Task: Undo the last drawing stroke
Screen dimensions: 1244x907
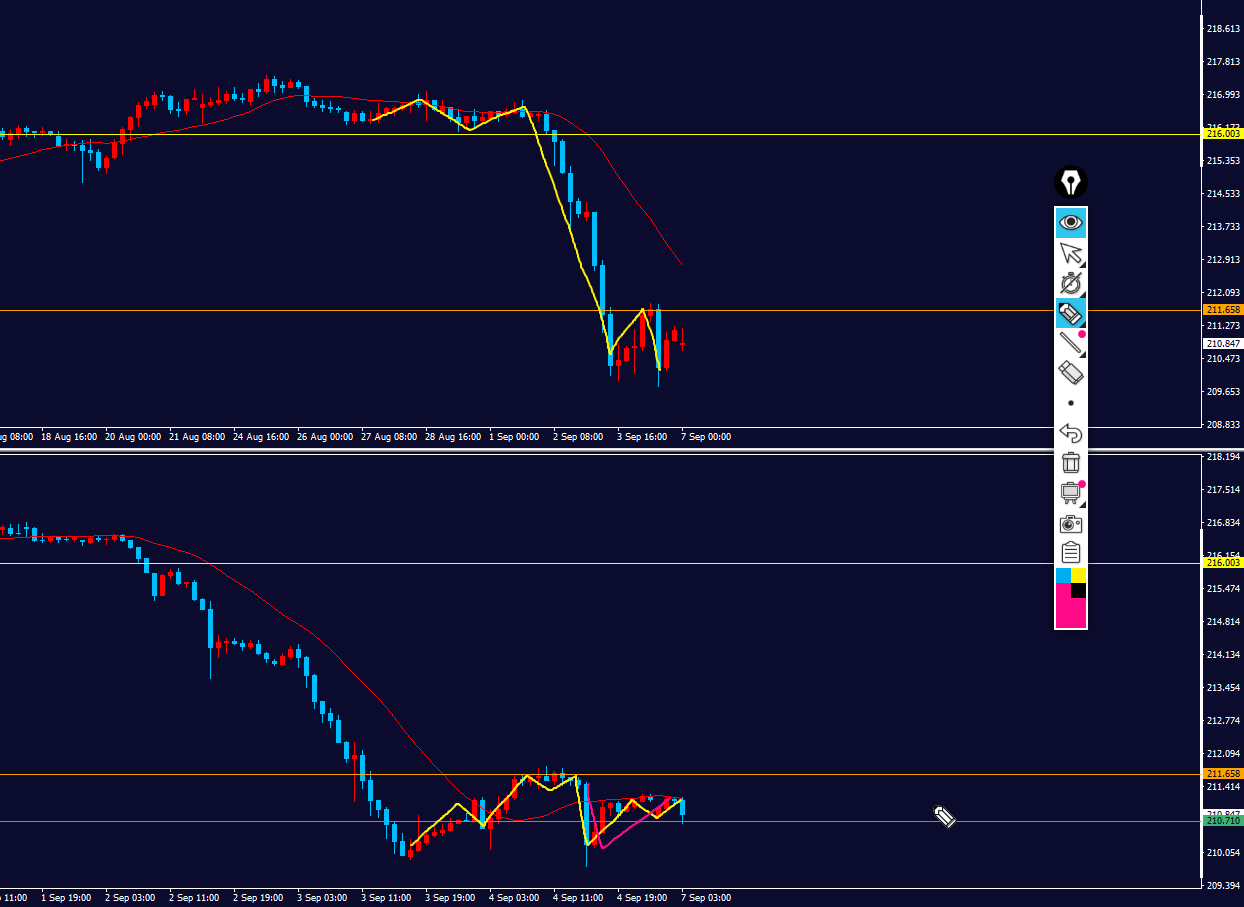Action: pos(1071,433)
